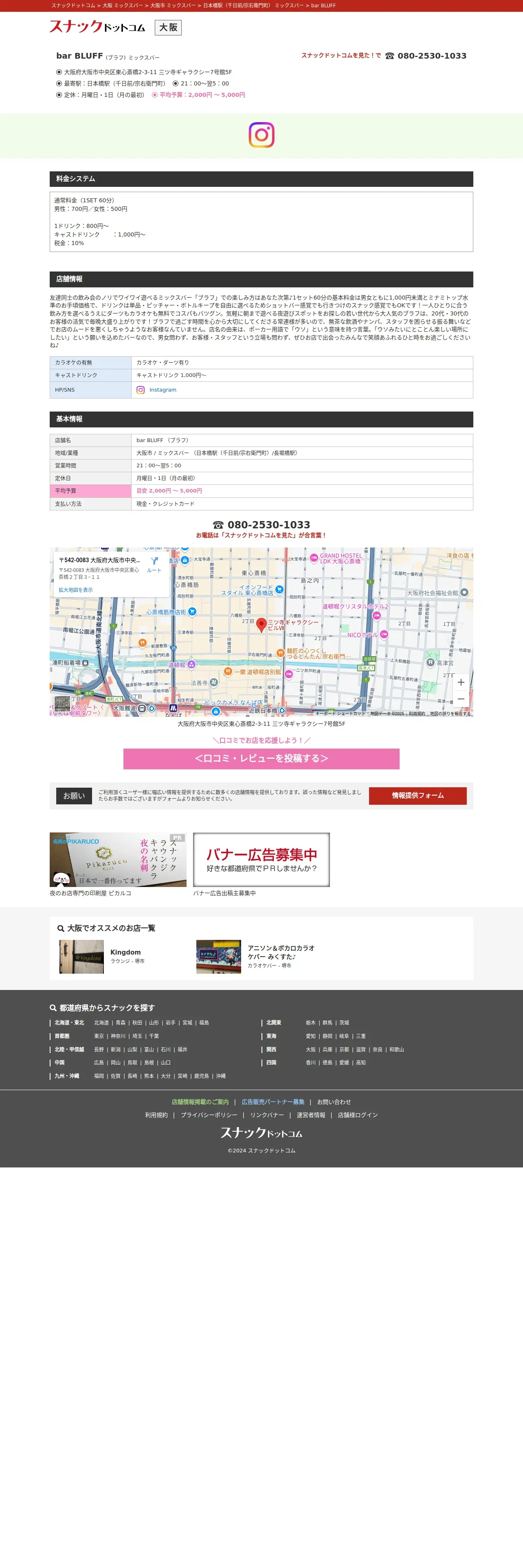Click 道頓堀クリスタルホテル2 marker on map

pos(377,615)
